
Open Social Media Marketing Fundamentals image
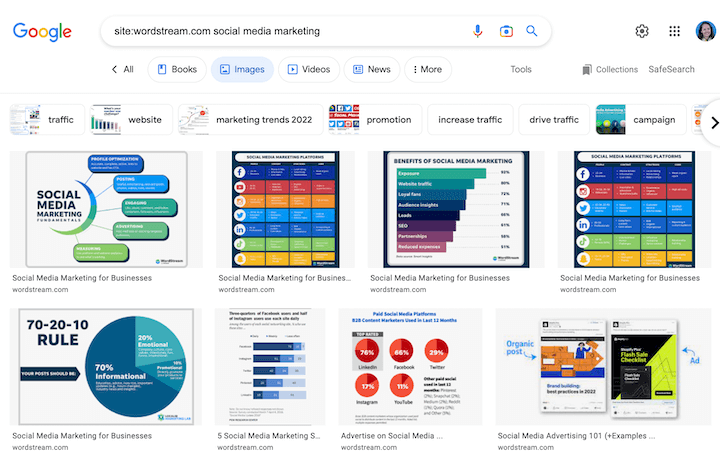click(x=106, y=209)
